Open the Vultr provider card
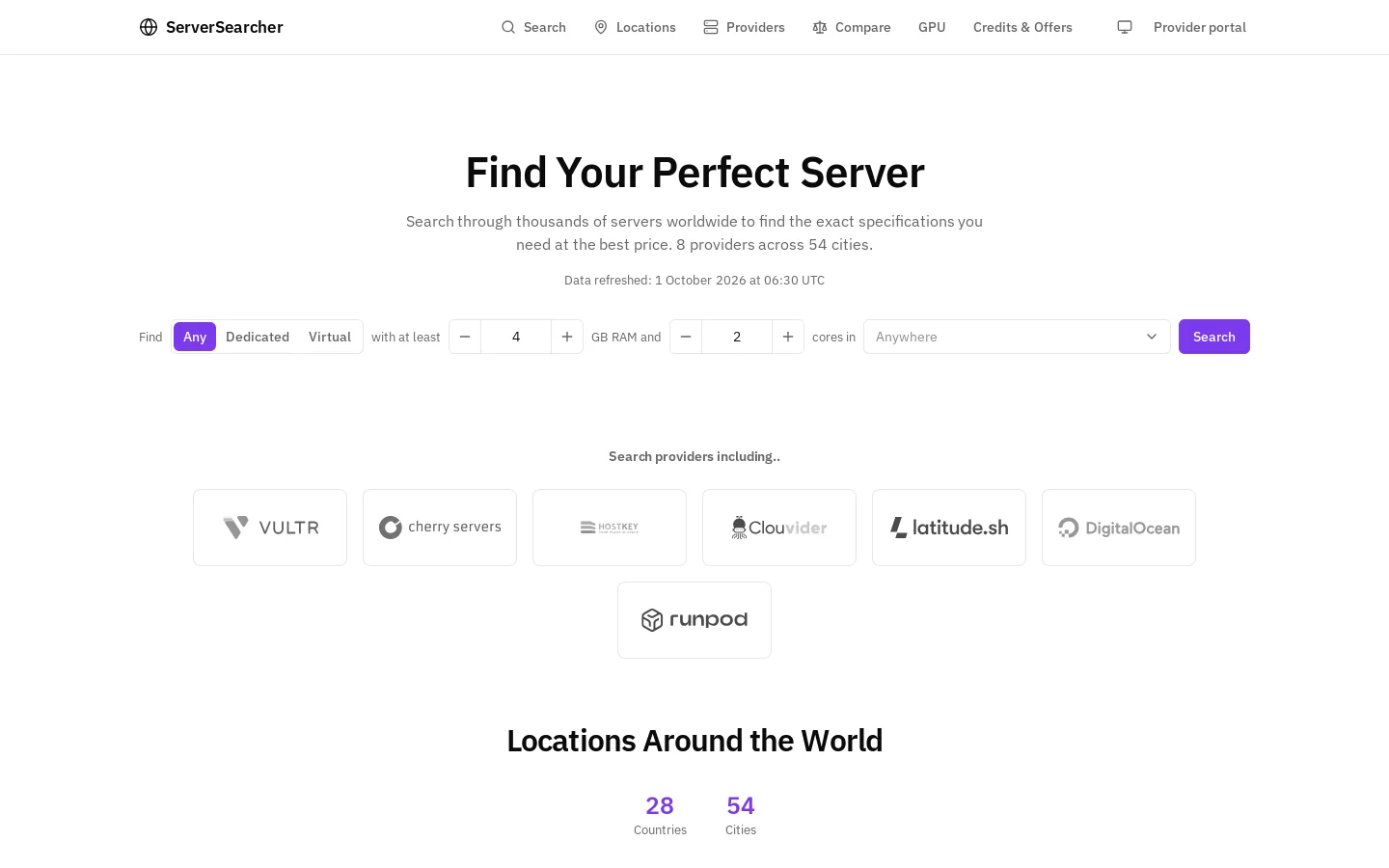 coord(270,528)
